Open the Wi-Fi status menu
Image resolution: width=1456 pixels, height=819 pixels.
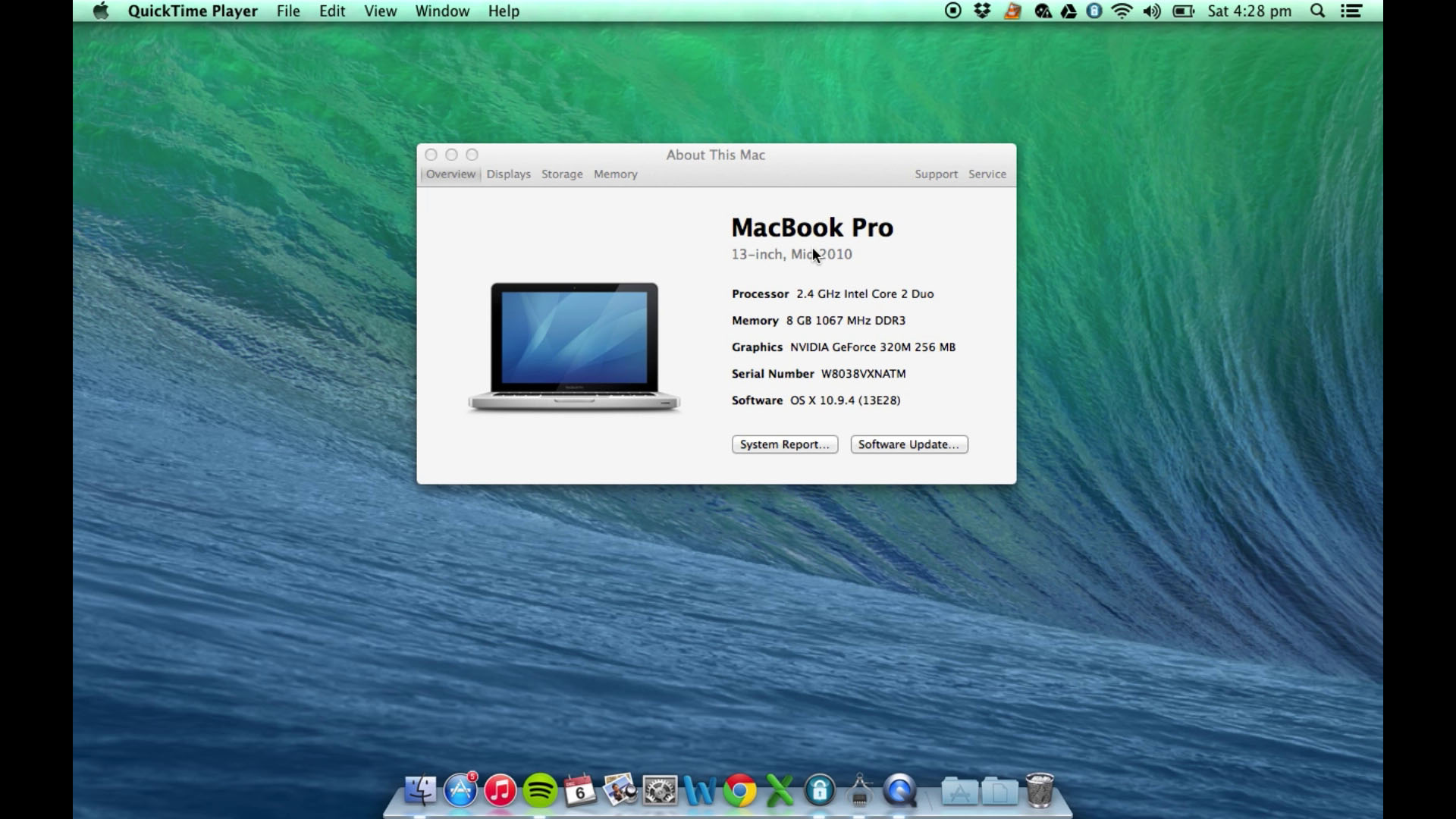tap(1122, 11)
